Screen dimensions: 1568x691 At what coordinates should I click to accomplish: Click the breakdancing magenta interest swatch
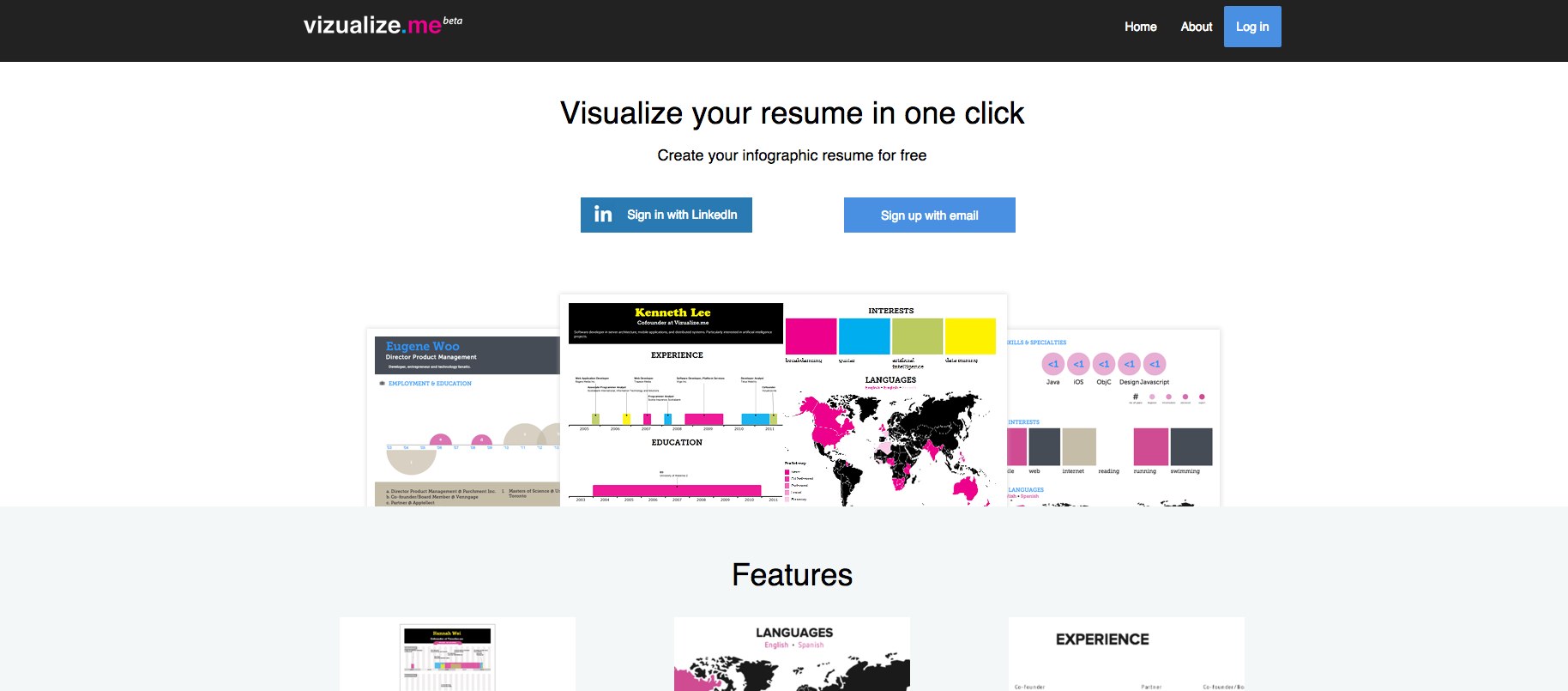click(x=811, y=336)
